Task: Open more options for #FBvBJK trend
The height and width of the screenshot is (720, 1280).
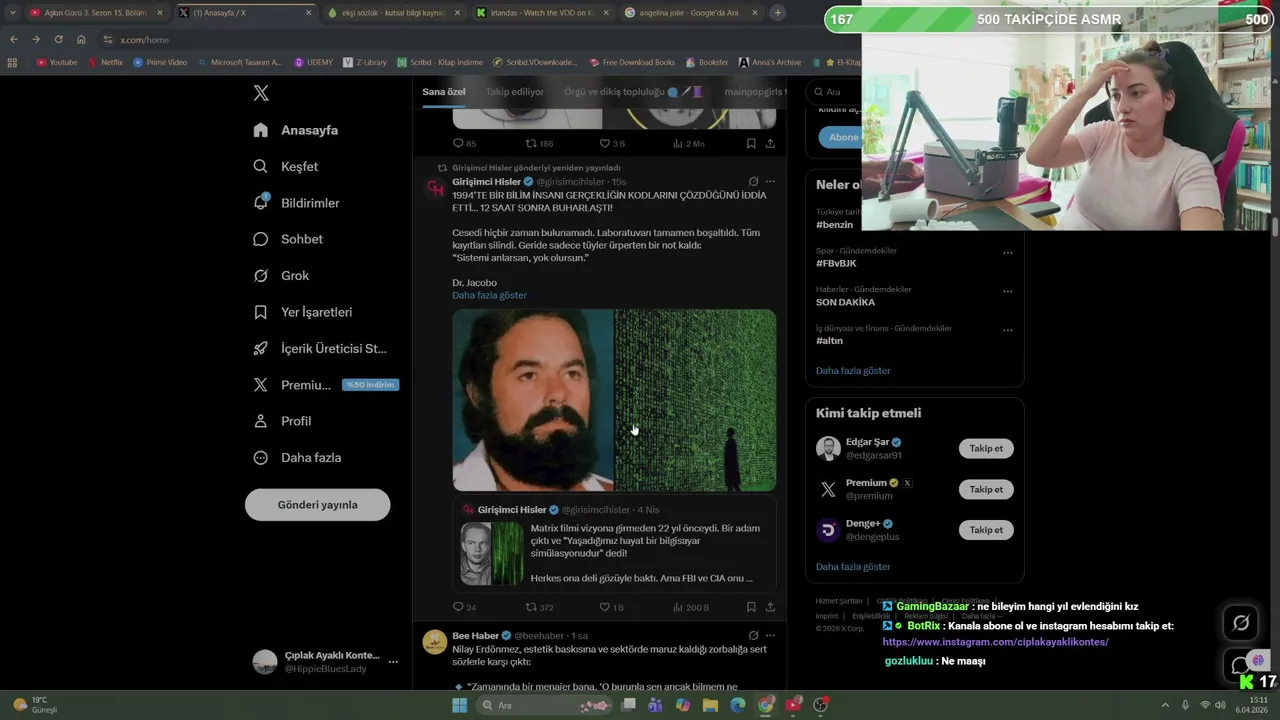Action: tap(1008, 252)
